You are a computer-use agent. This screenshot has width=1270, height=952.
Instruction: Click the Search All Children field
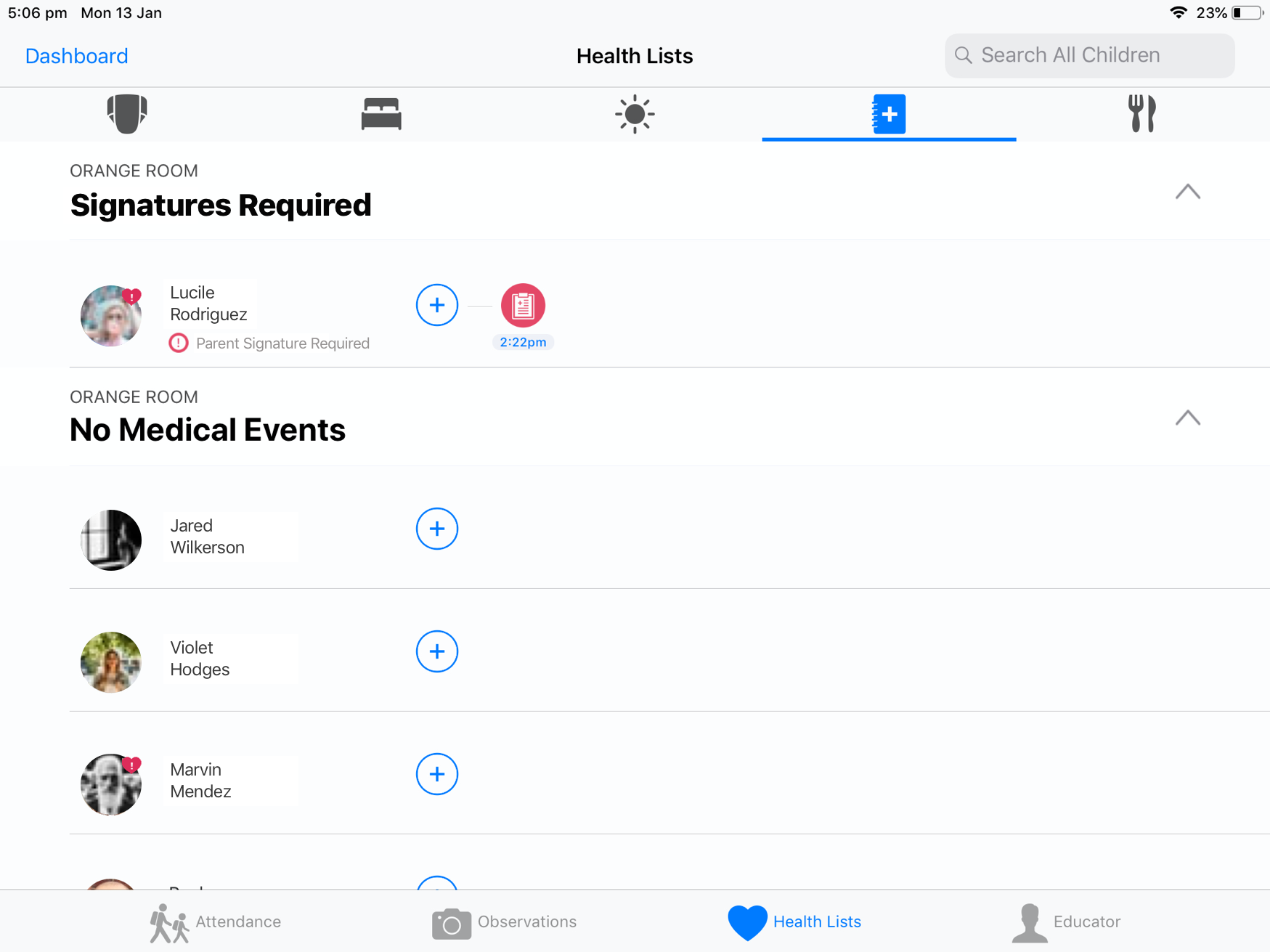pos(1089,56)
